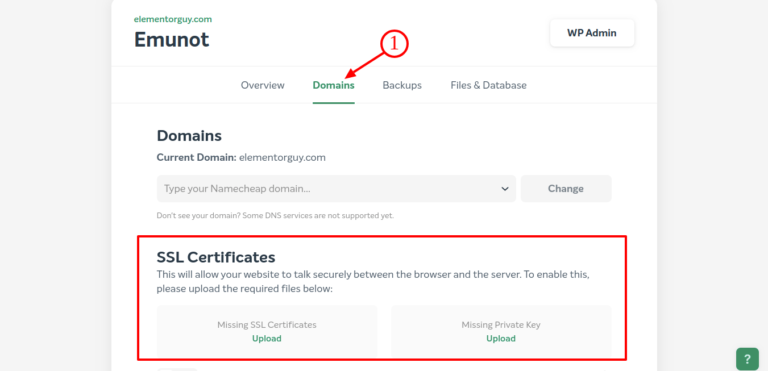Click the numbered circle annotation marker
768x371 pixels.
click(x=394, y=44)
